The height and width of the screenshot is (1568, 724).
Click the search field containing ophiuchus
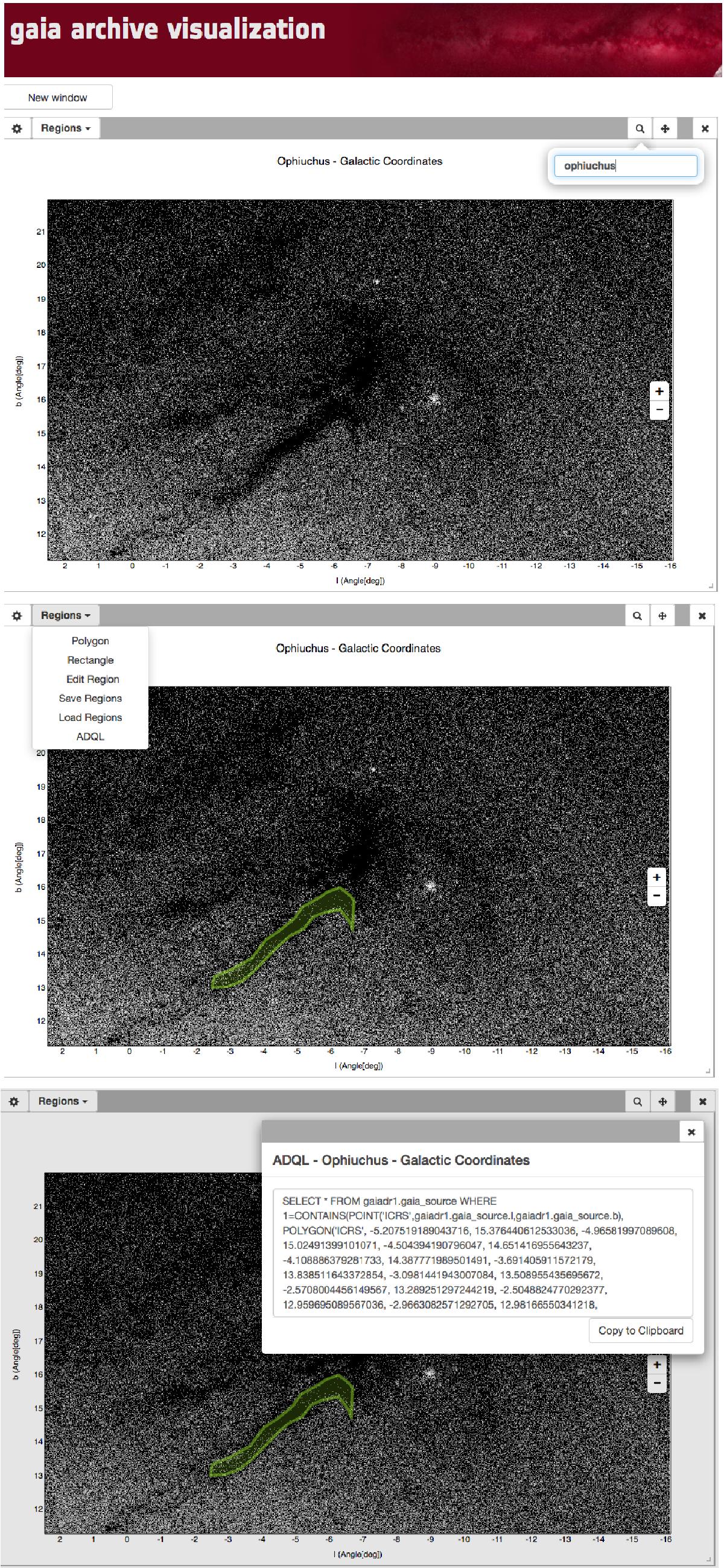click(624, 165)
